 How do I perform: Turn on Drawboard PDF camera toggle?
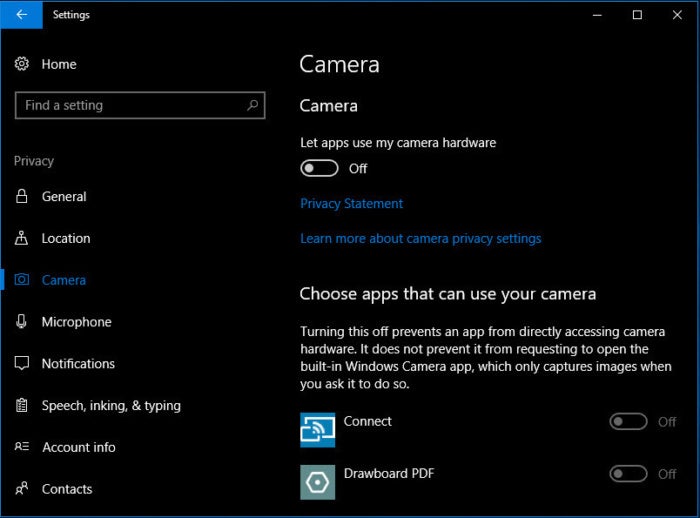coord(628,474)
